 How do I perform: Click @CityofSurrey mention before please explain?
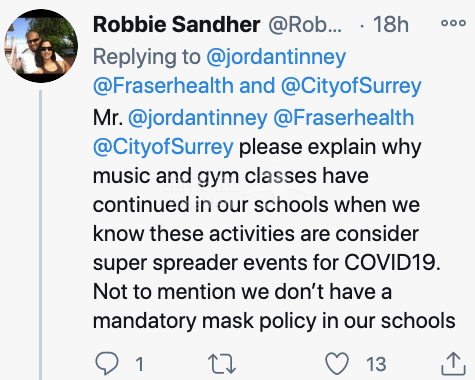(x=163, y=147)
